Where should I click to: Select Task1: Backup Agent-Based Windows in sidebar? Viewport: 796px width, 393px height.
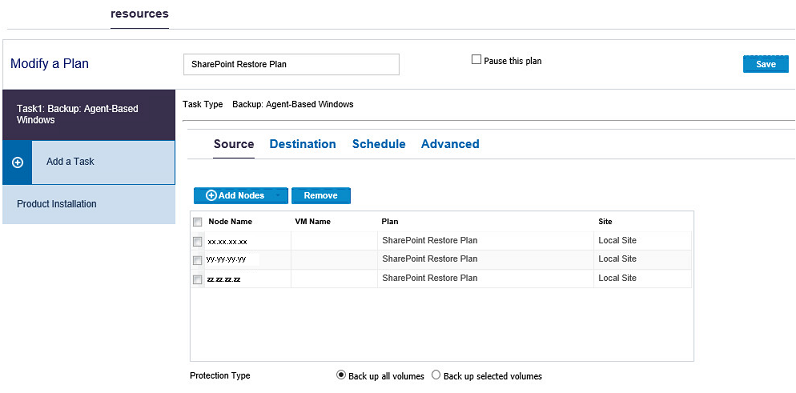(89, 115)
